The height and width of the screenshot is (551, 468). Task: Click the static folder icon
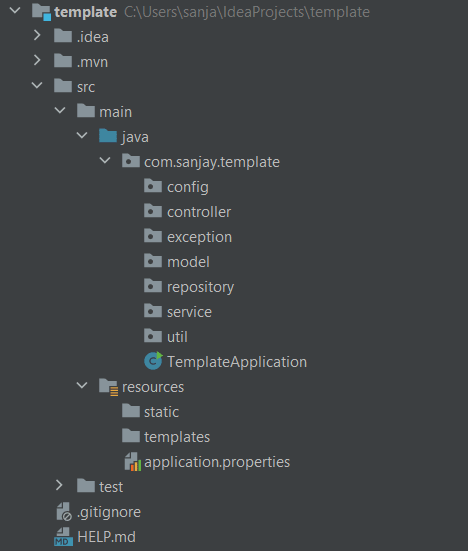[131, 410]
